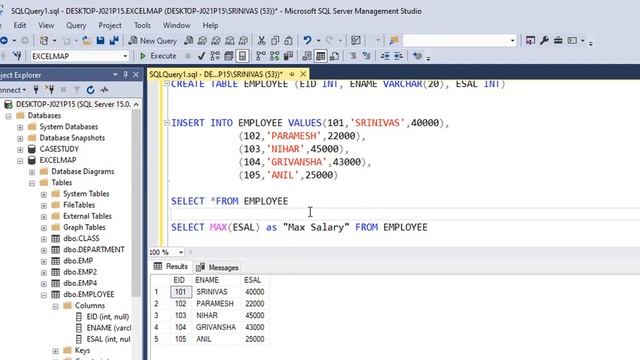The height and width of the screenshot is (360, 640).
Task: Click Uncomment selected lines icon
Action: (x=367, y=56)
